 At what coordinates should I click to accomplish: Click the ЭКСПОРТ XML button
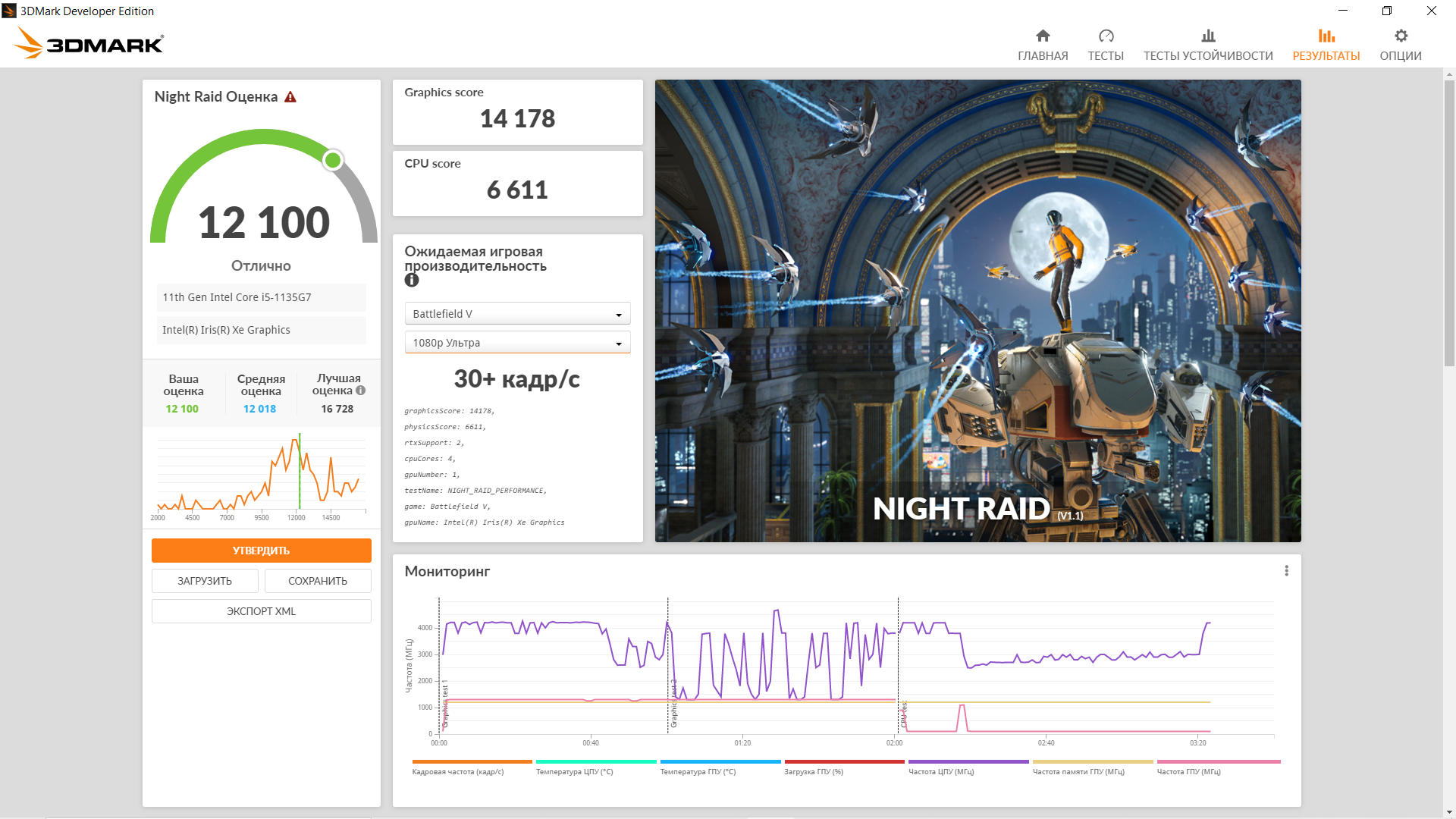tap(262, 611)
